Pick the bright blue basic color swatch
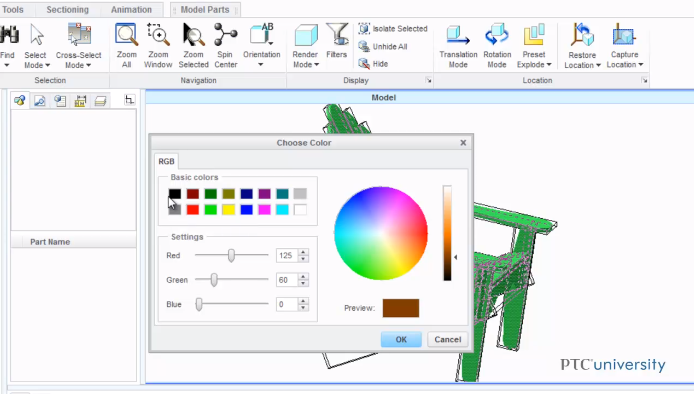This screenshot has height=394, width=694. [x=247, y=209]
